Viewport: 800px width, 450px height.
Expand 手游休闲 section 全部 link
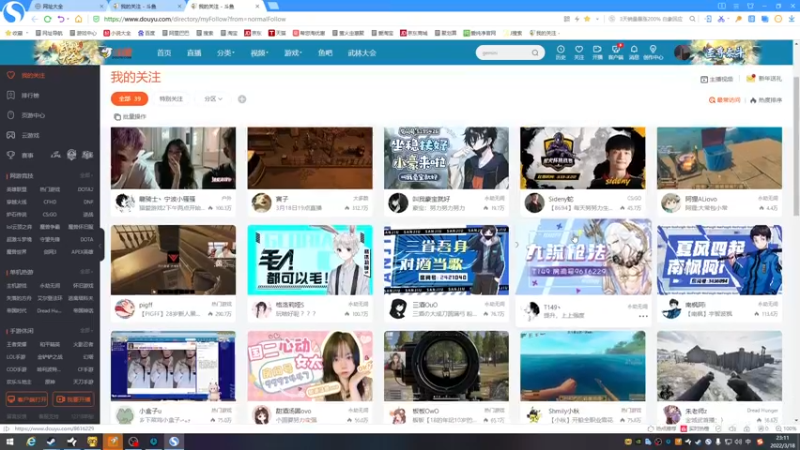pyautogui.click(x=85, y=331)
